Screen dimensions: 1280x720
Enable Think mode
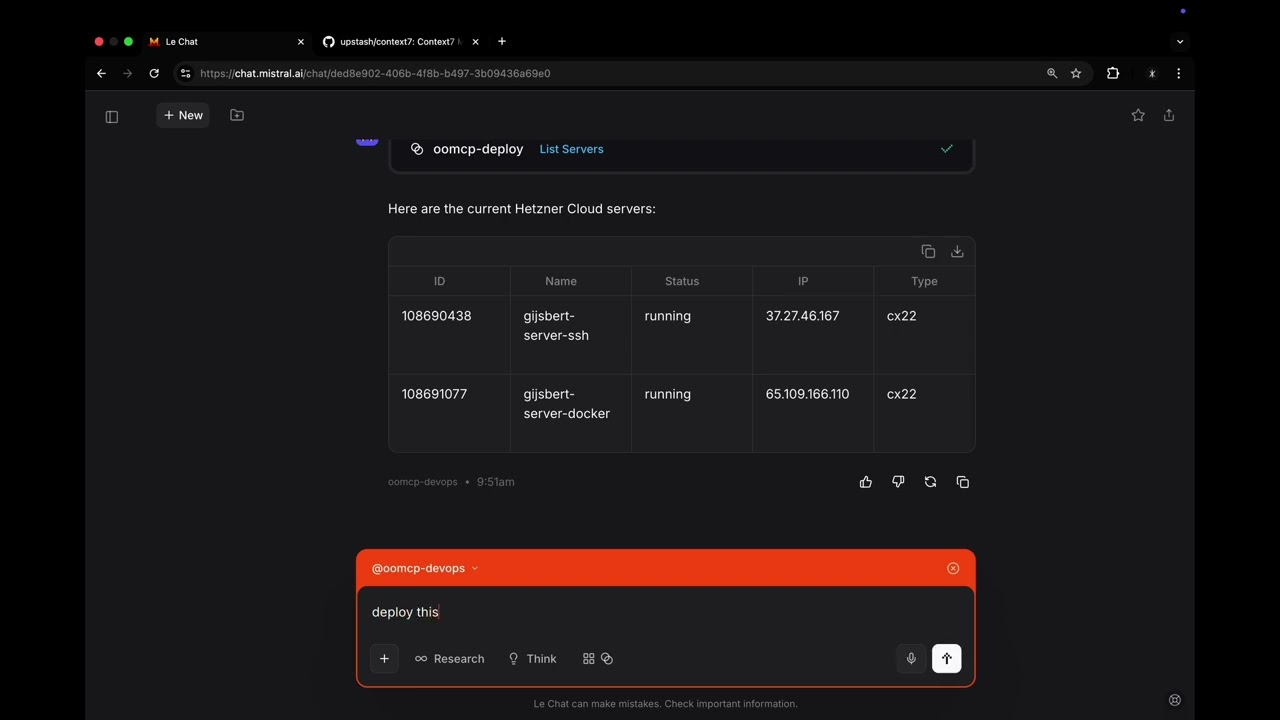pyautogui.click(x=532, y=659)
